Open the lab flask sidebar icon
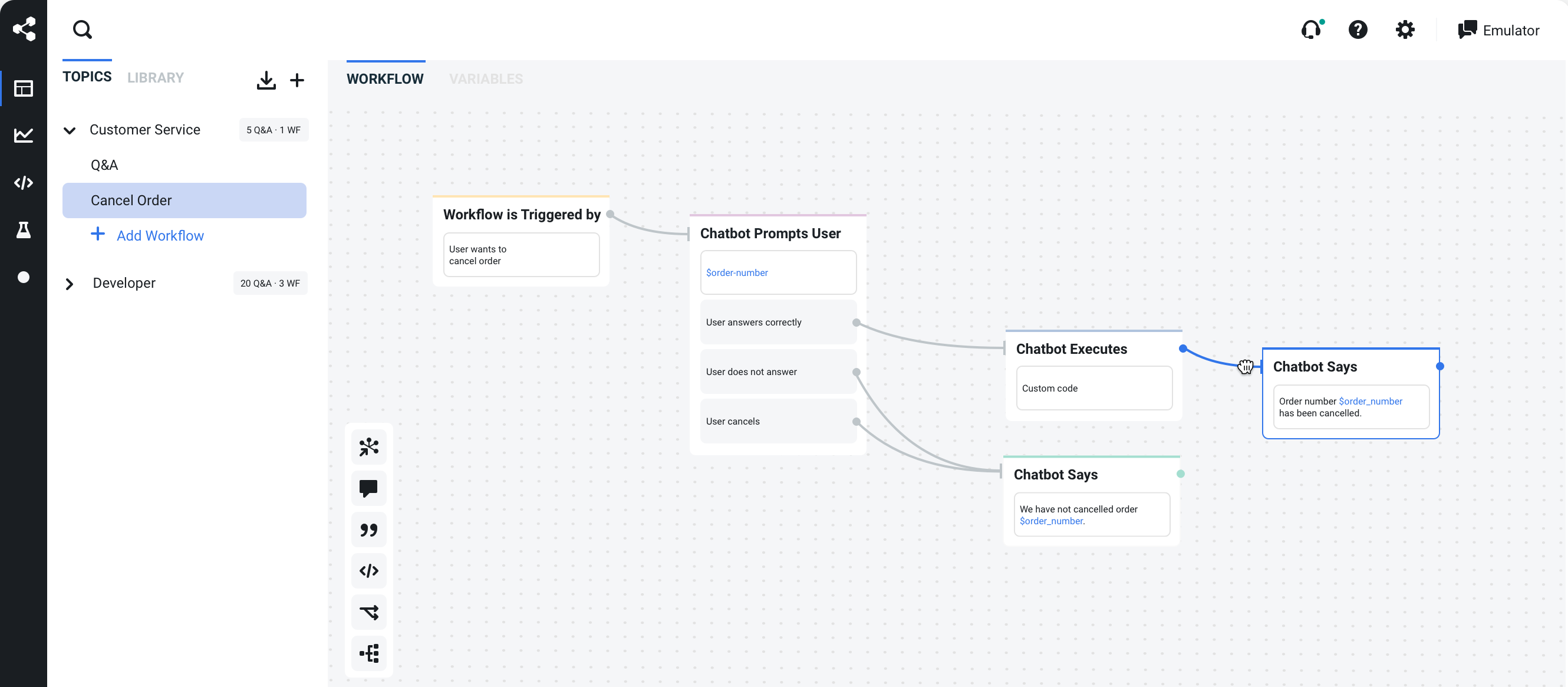Image resolution: width=1568 pixels, height=687 pixels. click(x=23, y=229)
